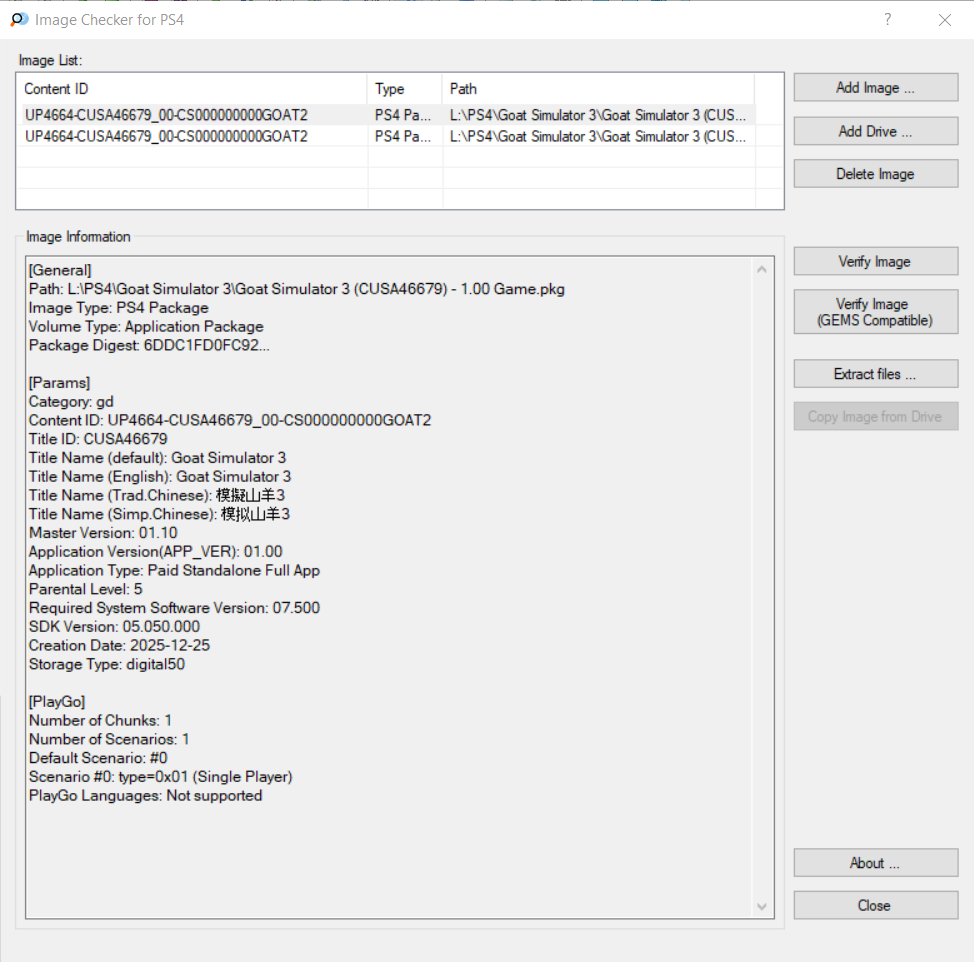The image size is (974, 962).
Task: Sort list by Content ID column header
Action: click(193, 89)
